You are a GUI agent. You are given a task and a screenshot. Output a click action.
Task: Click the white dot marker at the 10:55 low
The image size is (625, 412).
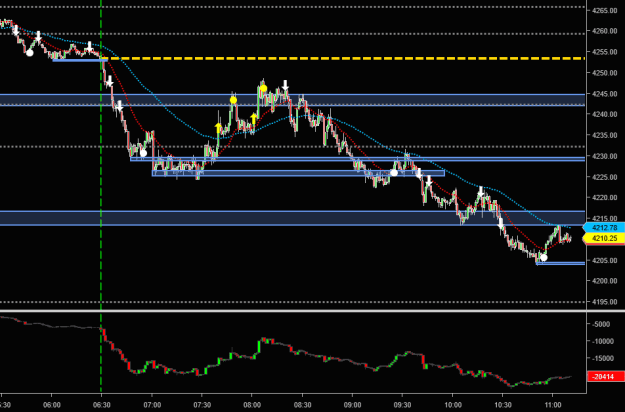(544, 257)
